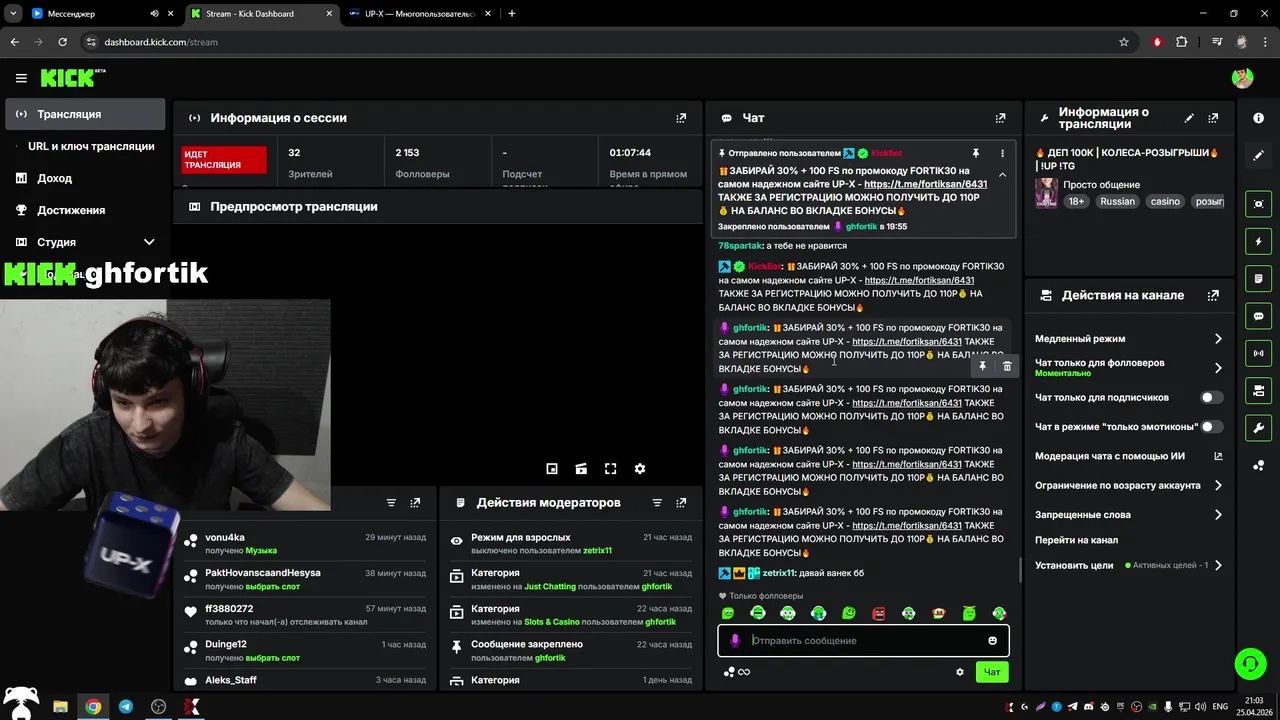This screenshot has width=1280, height=720.
Task: Open the Достижения sidebar page
Action: (85, 210)
